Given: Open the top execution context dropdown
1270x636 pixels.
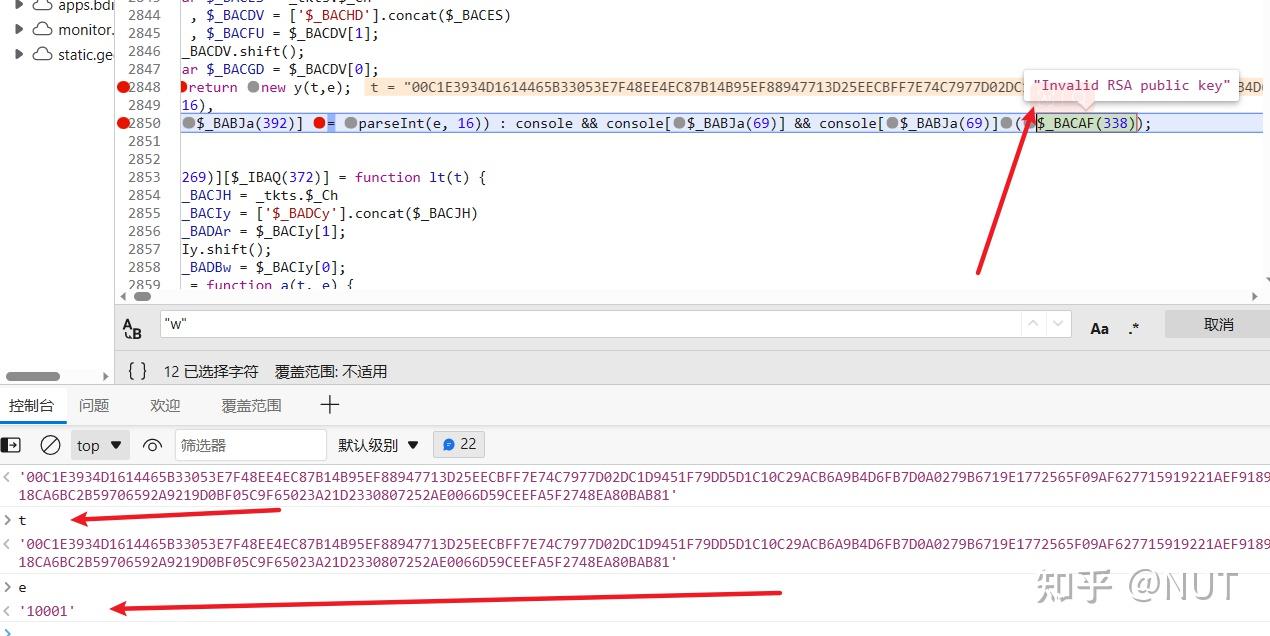Looking at the screenshot, I should (99, 445).
